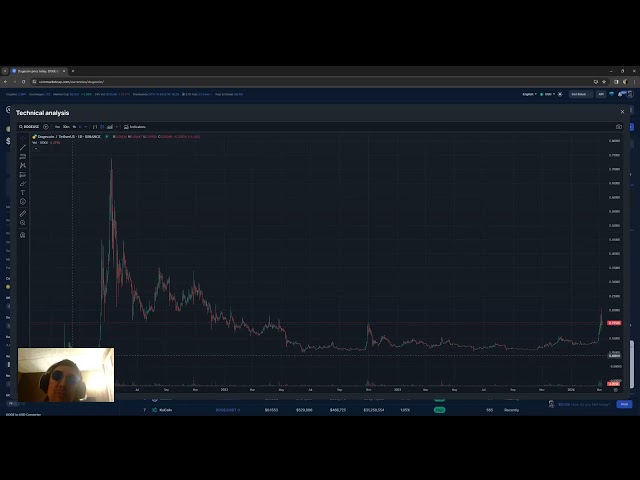Take a chart snapshot with camera icon

619,127
